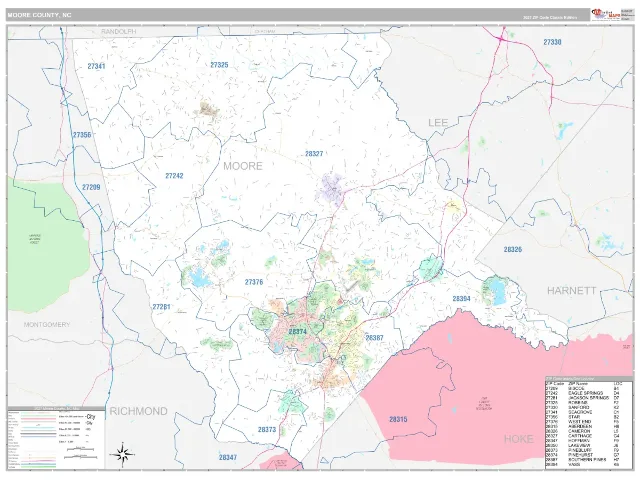The width and height of the screenshot is (640, 480).
Task: Click the EAGLE SPRINGS row in ZIP index
Action: [584, 393]
